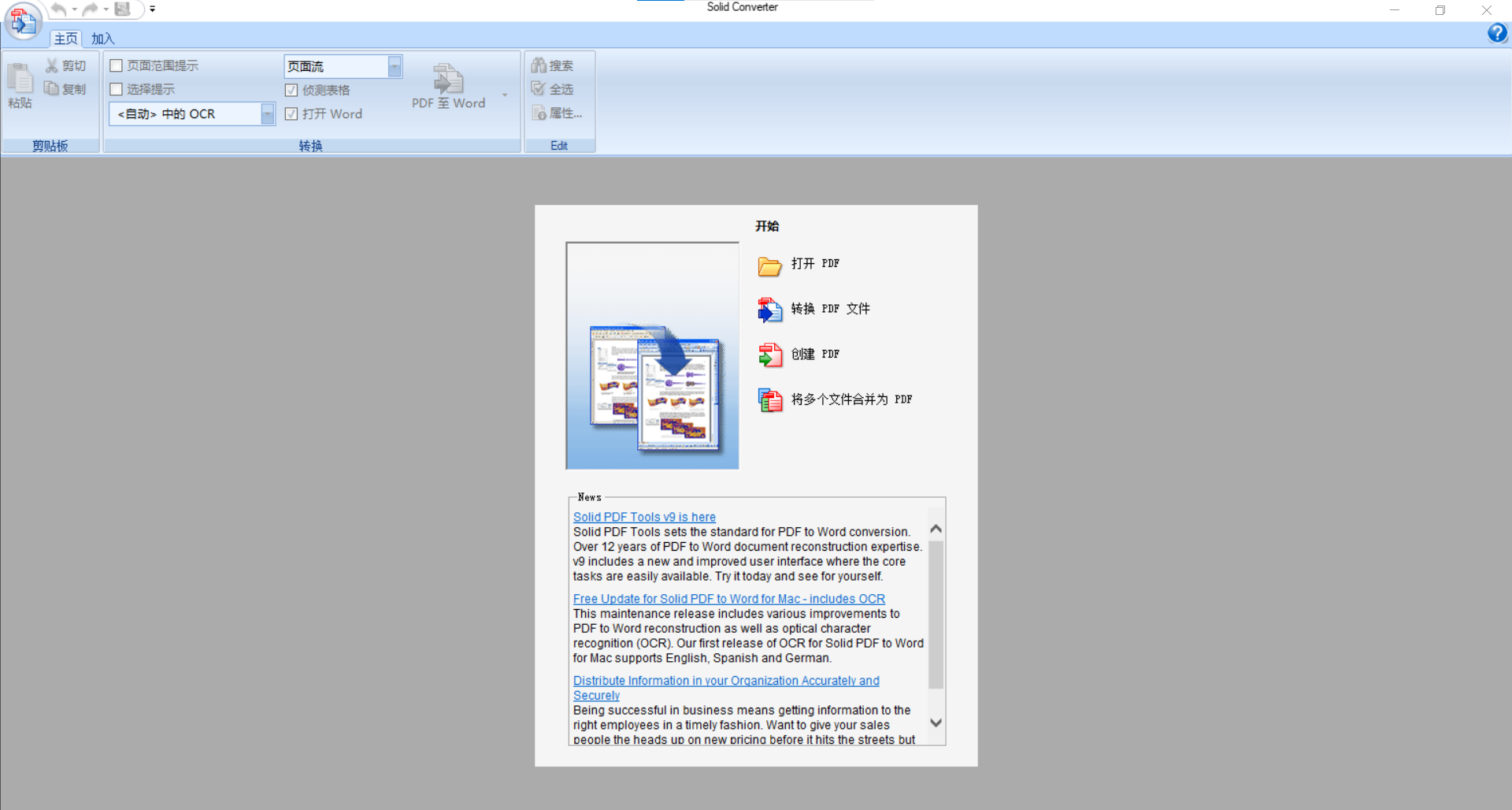1512x810 pixels.
Task: Enable the 页面范围提示 checkbox
Action: pyautogui.click(x=117, y=66)
